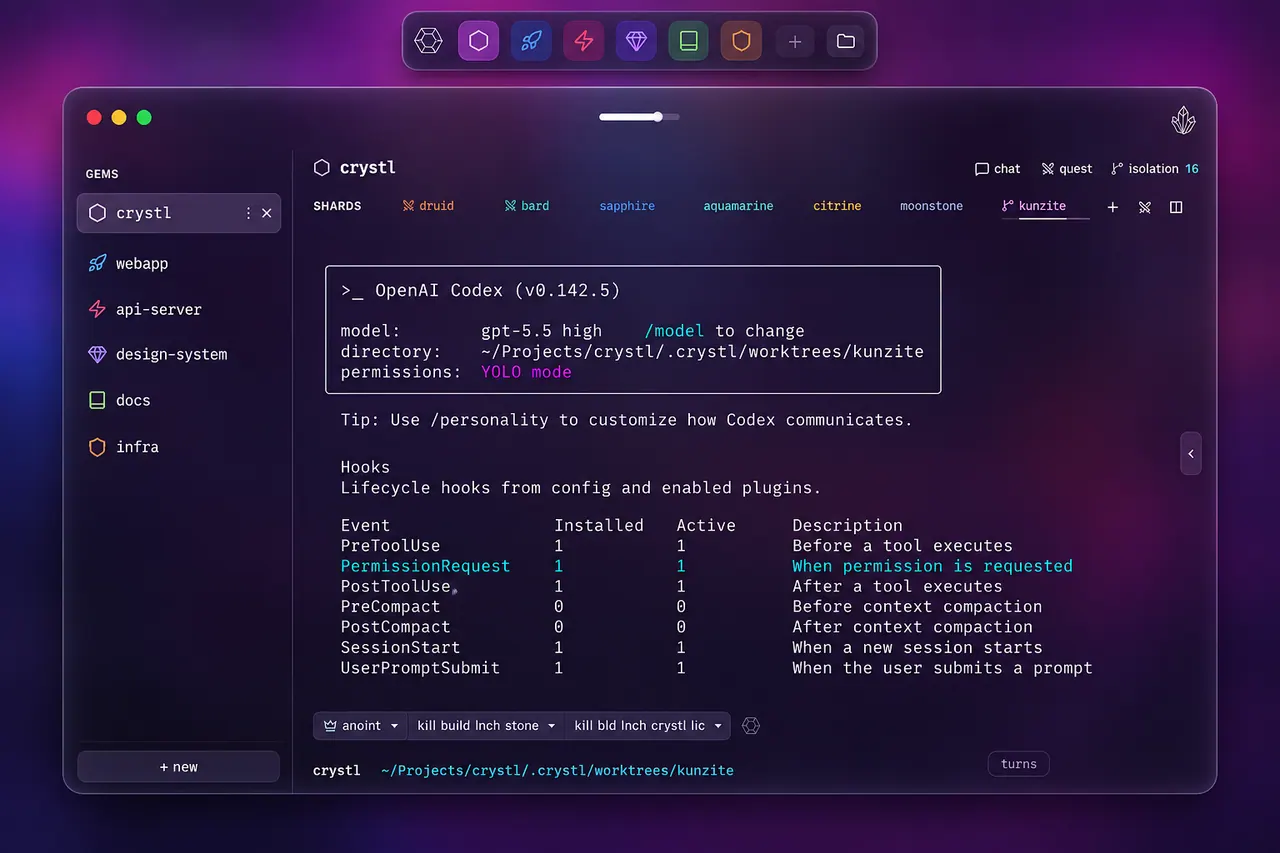Open the kebab menu on the crystl gem
Viewport: 1280px width, 853px height.
(x=248, y=213)
